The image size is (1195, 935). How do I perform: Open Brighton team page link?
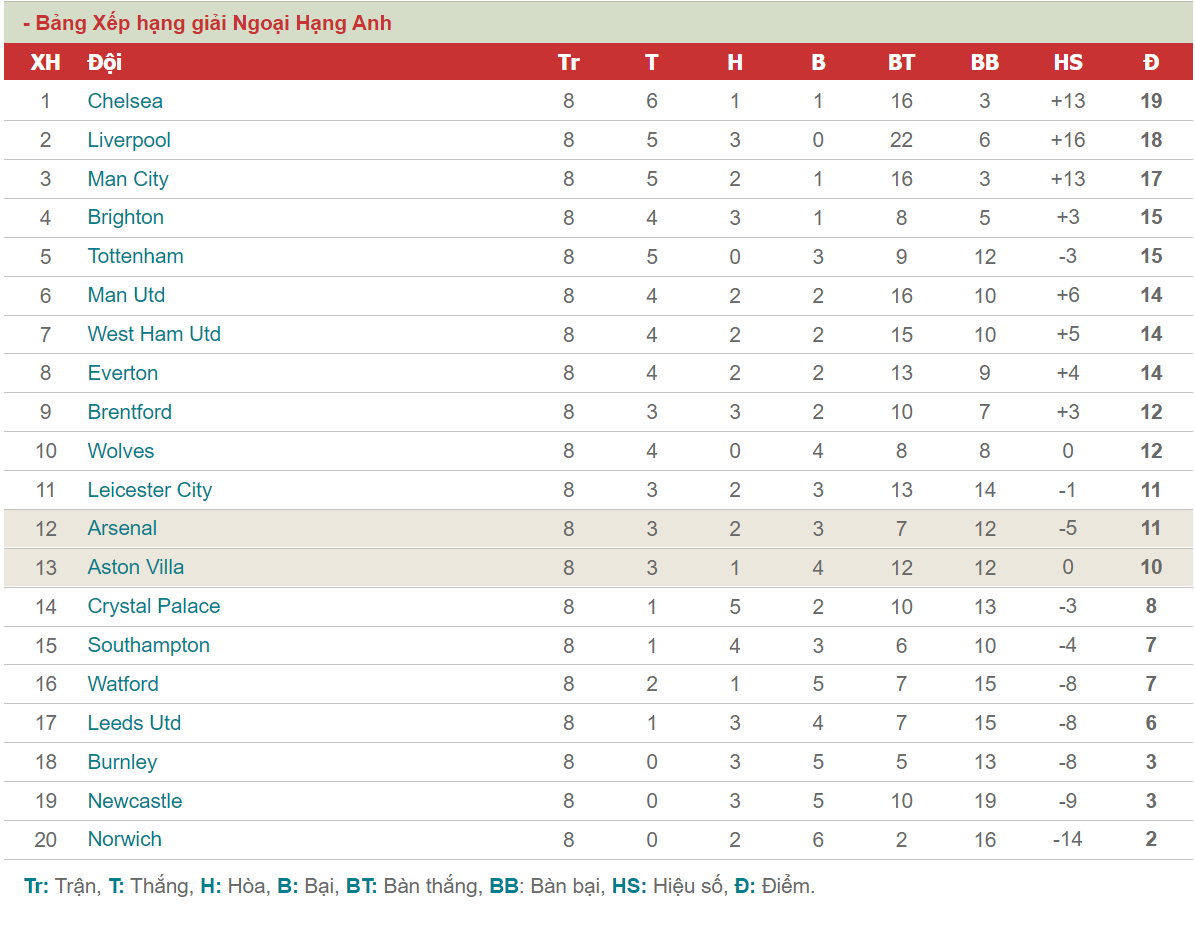(x=126, y=217)
